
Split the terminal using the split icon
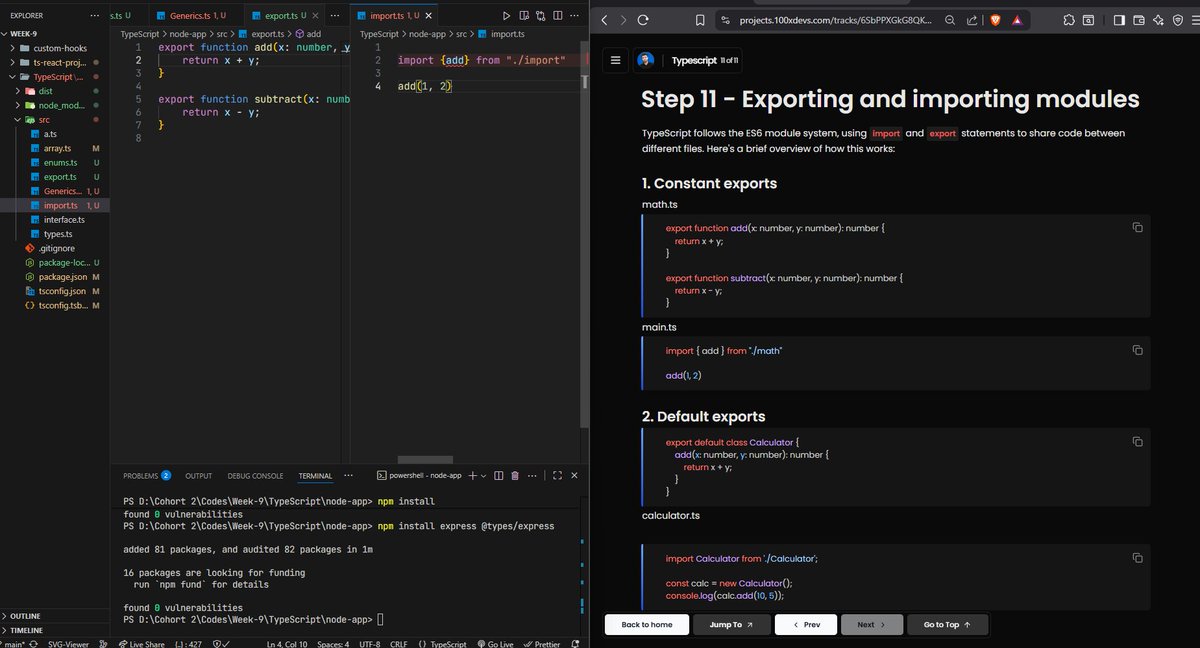click(498, 476)
